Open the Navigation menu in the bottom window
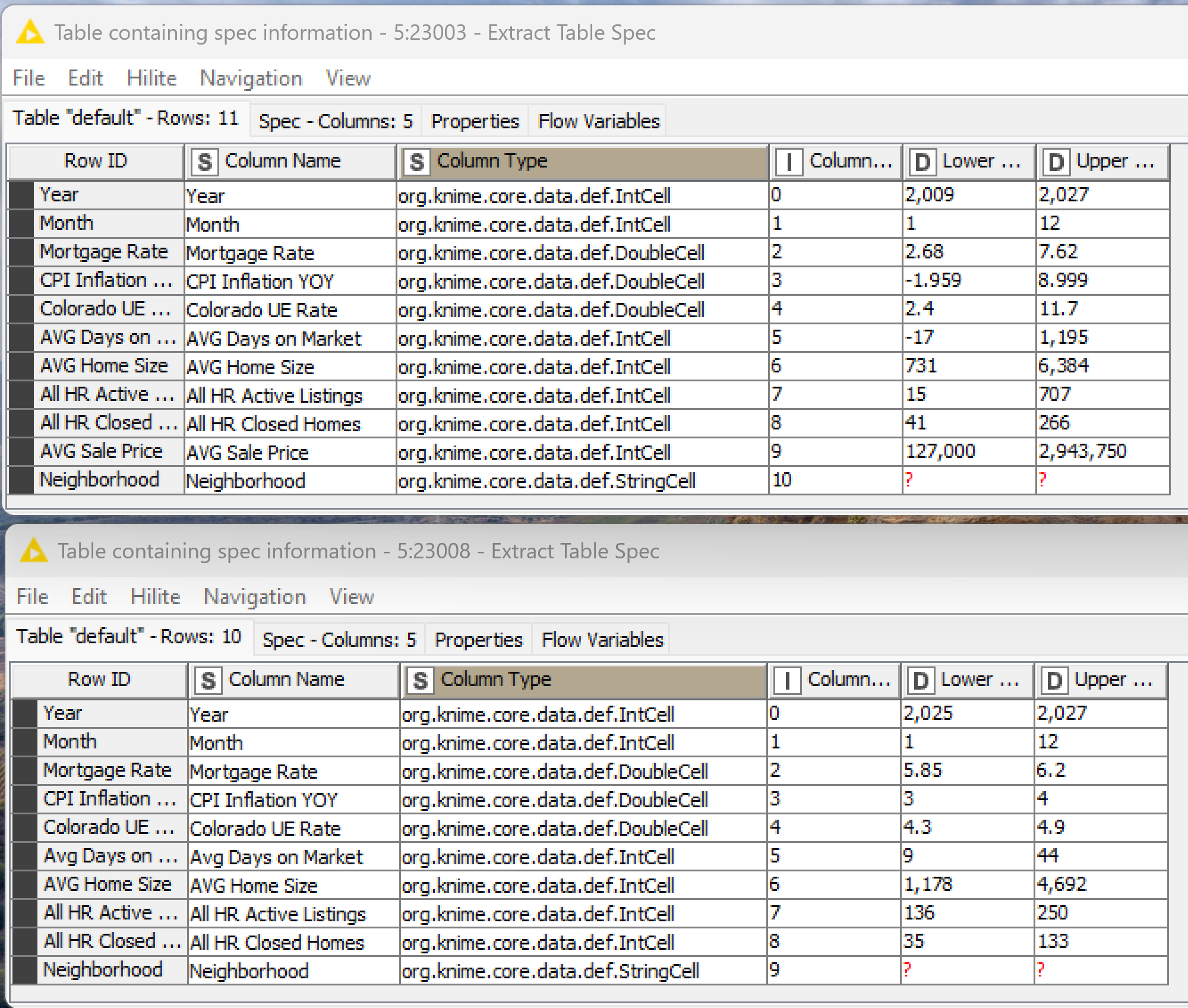The width and height of the screenshot is (1188, 1008). tap(254, 597)
